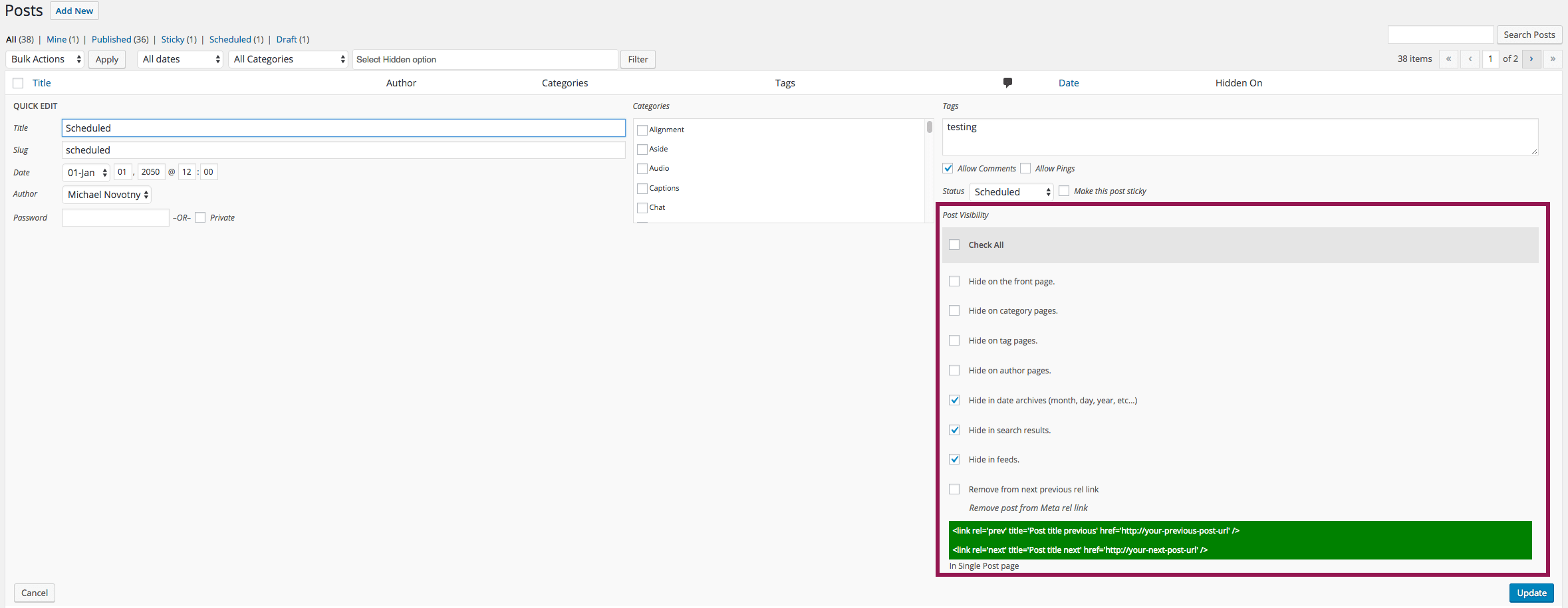1568x608 pixels.
Task: Sort posts by Title column
Action: coord(42,83)
